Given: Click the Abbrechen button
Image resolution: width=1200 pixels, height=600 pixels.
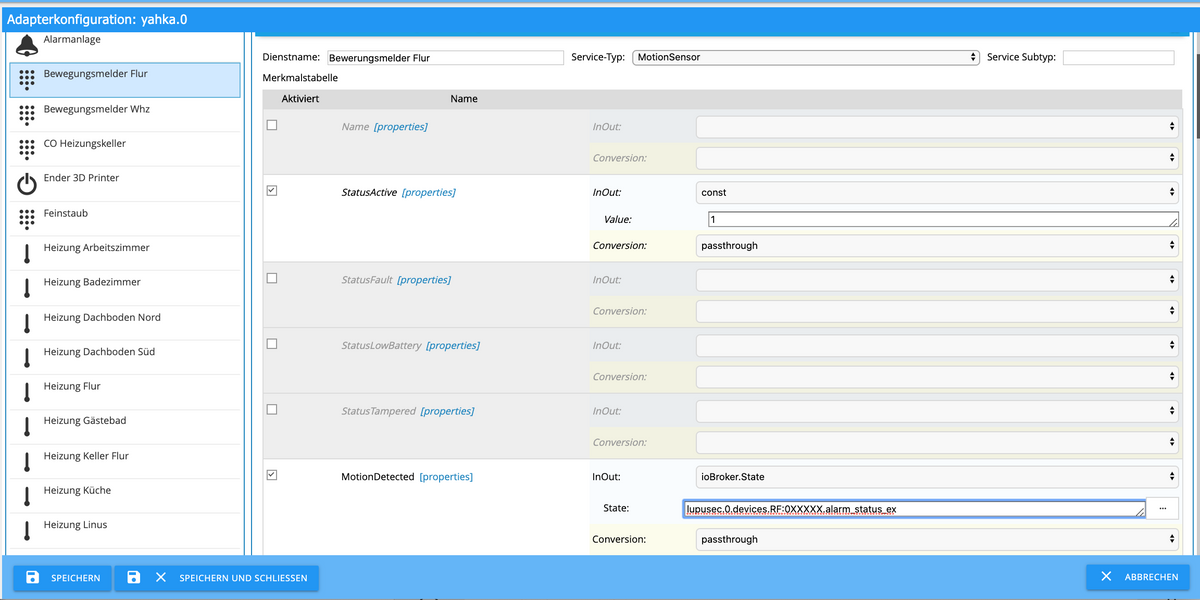Looking at the screenshot, I should click(1138, 577).
